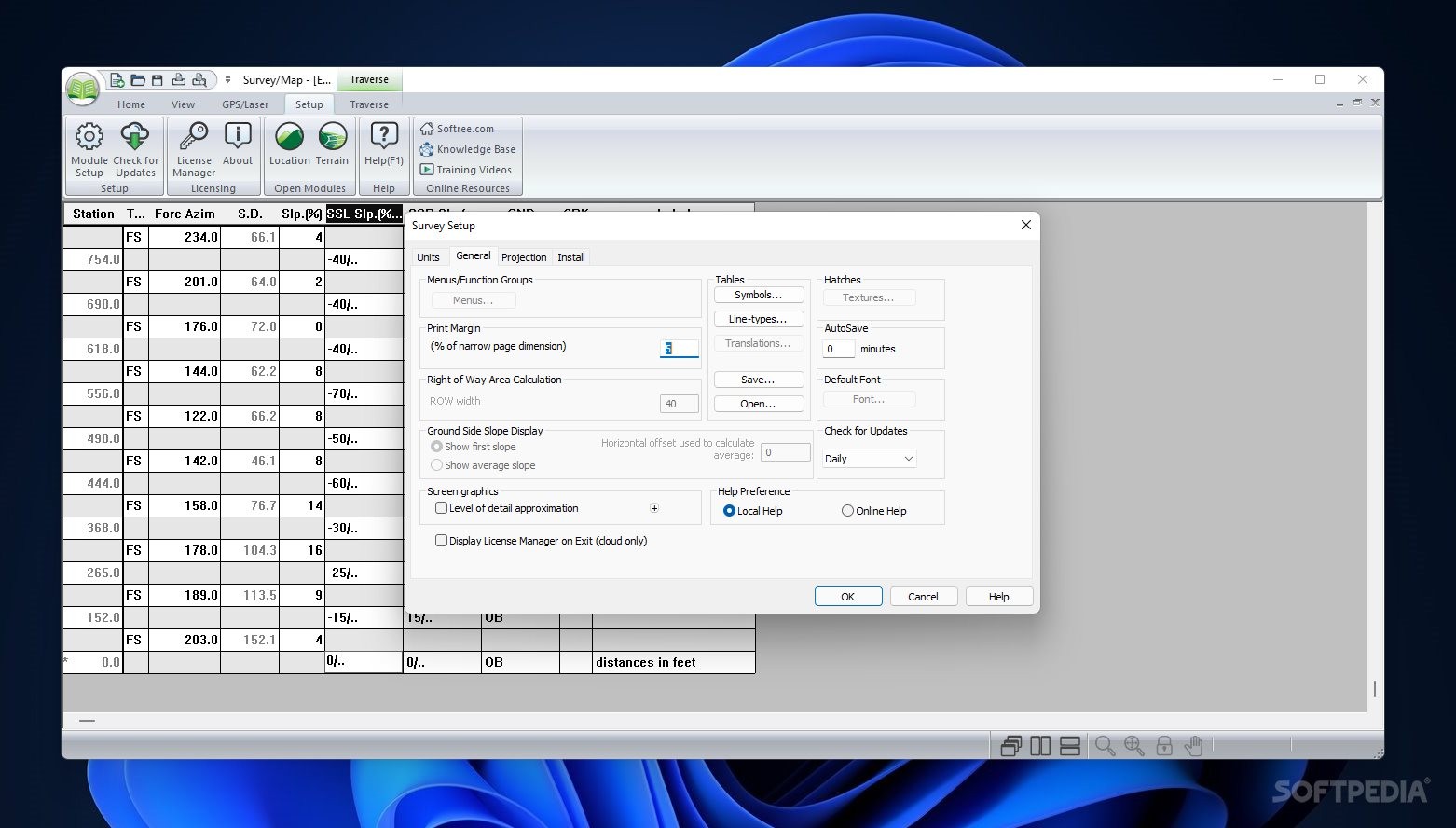Switch to the Traverse ribbon tab
Image resolution: width=1456 pixels, height=828 pixels.
coord(369,104)
